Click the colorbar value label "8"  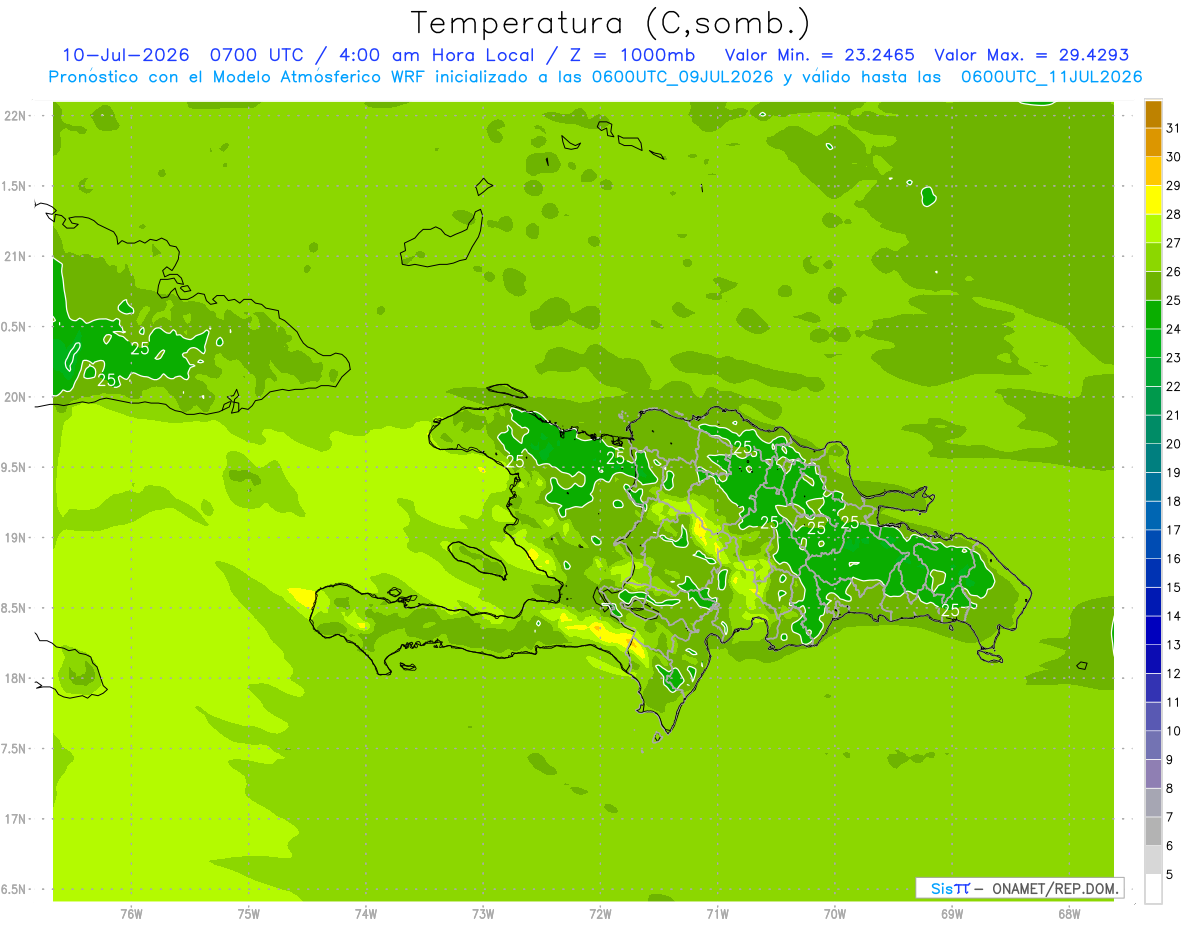[x=1170, y=788]
